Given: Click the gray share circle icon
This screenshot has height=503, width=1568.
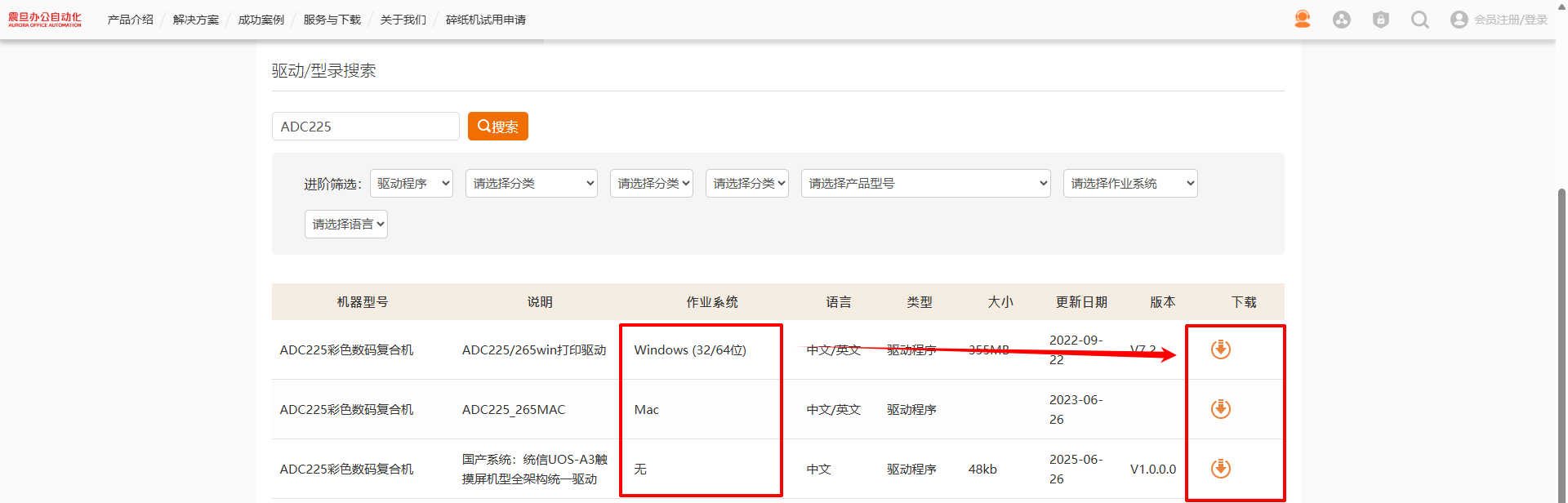Looking at the screenshot, I should click(1342, 20).
